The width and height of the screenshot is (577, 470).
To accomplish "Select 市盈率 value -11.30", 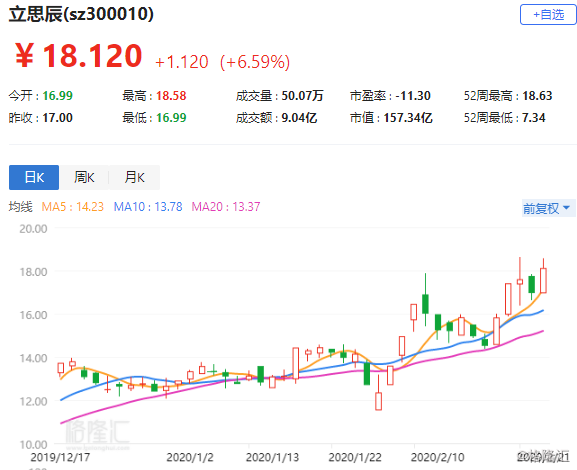I will click(413, 96).
